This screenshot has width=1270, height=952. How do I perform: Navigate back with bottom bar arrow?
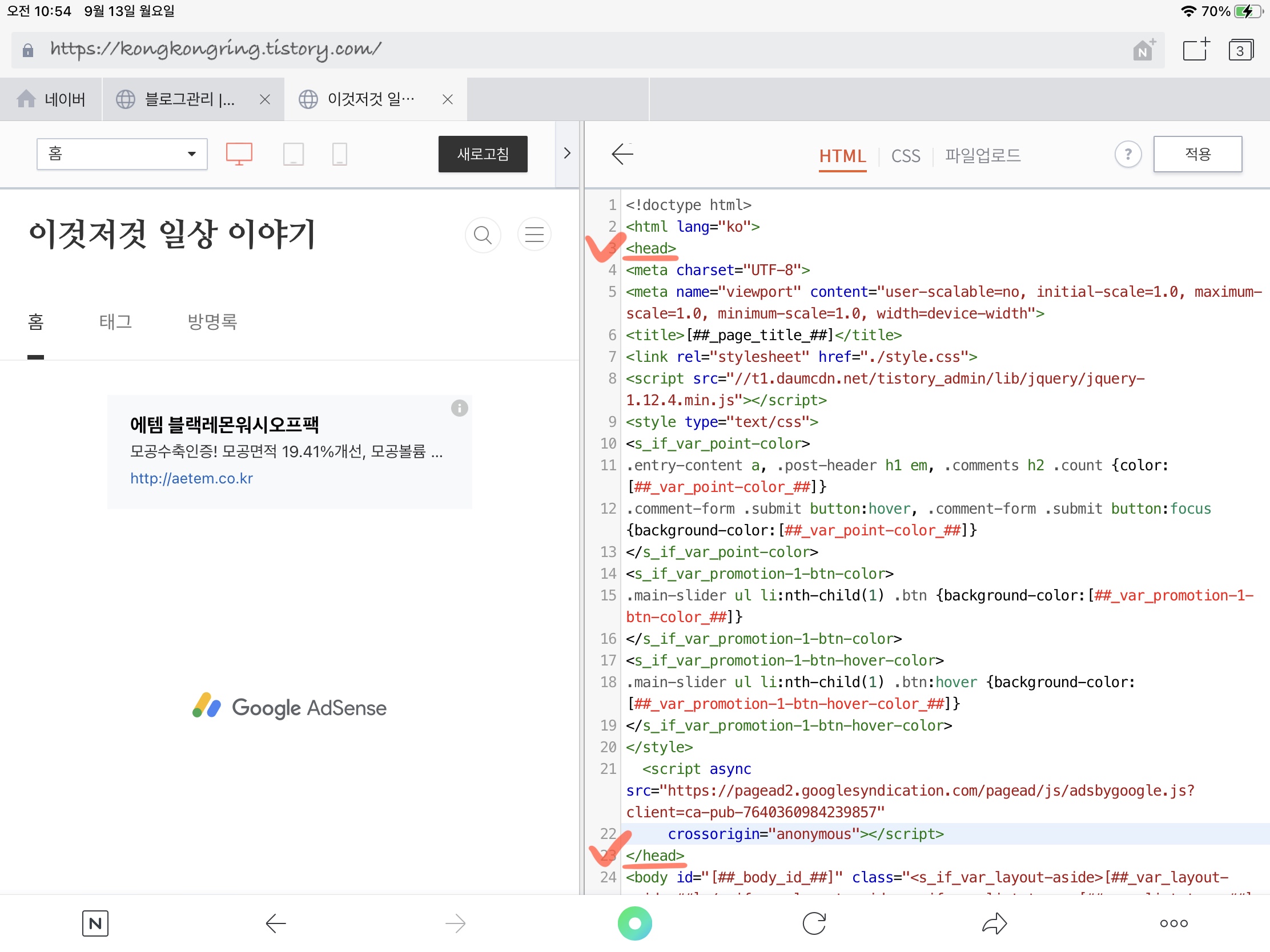tap(276, 923)
